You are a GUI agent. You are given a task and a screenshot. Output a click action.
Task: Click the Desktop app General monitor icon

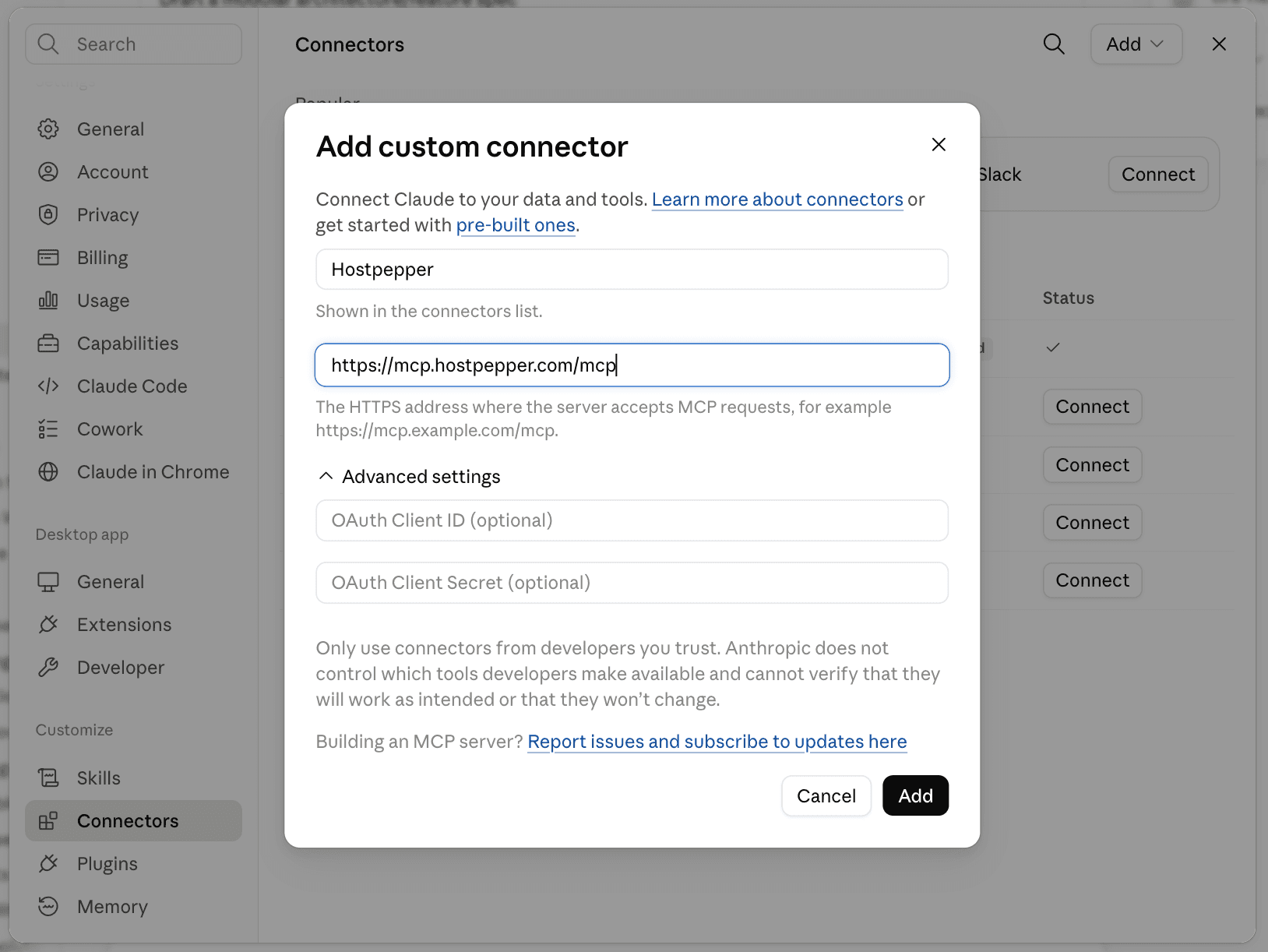48,582
